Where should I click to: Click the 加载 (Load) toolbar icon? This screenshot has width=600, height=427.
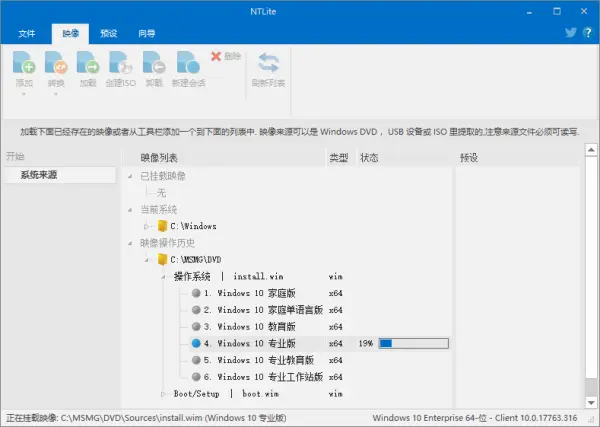[x=88, y=63]
